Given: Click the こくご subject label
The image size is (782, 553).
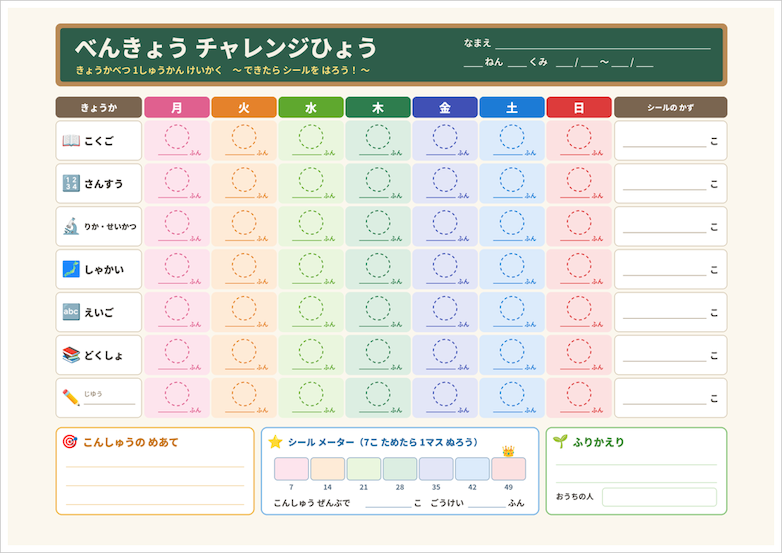Looking at the screenshot, I should 99,141.
